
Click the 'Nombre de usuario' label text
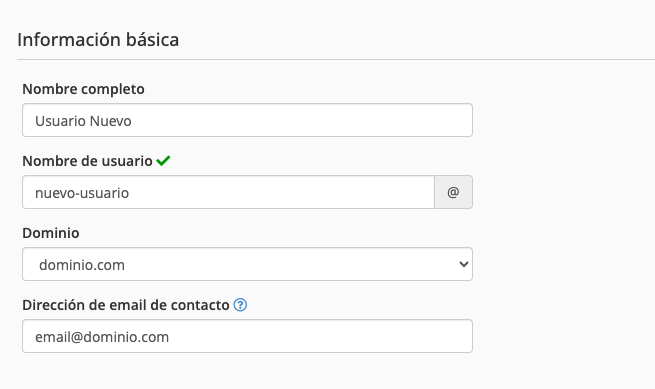tap(87, 161)
